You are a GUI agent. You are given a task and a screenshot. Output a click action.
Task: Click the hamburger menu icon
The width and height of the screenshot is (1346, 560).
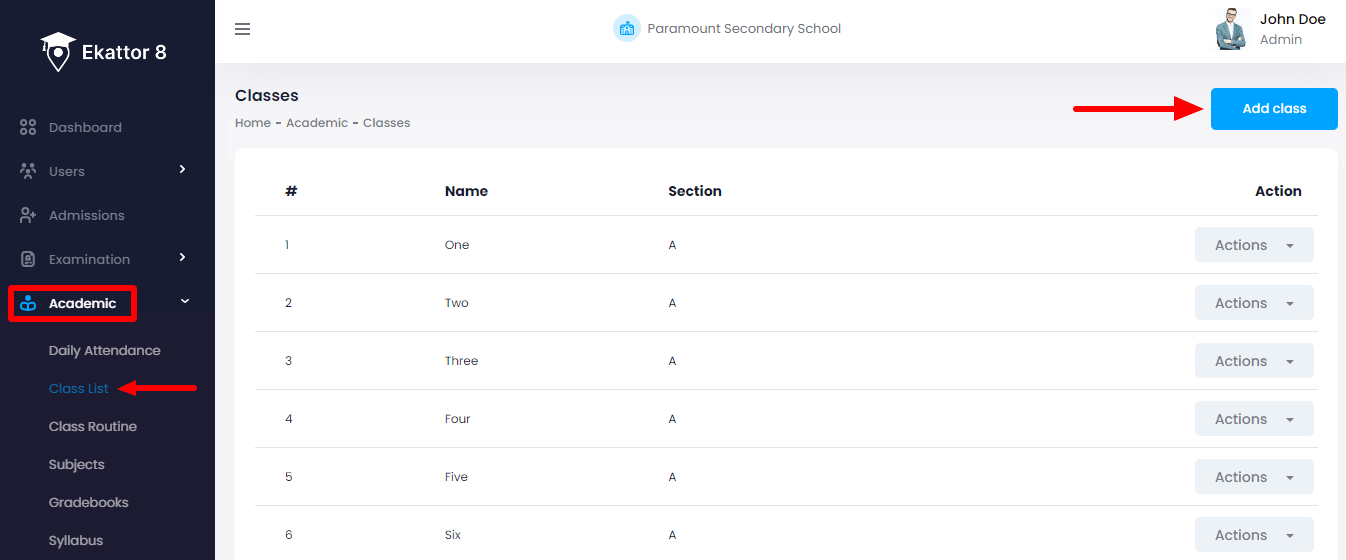click(x=242, y=29)
